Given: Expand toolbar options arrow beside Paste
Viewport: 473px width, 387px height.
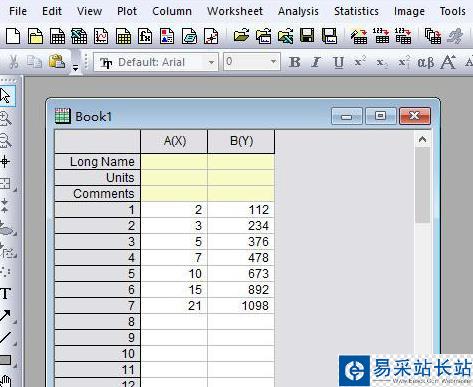Looking at the screenshot, I should click(x=76, y=68).
